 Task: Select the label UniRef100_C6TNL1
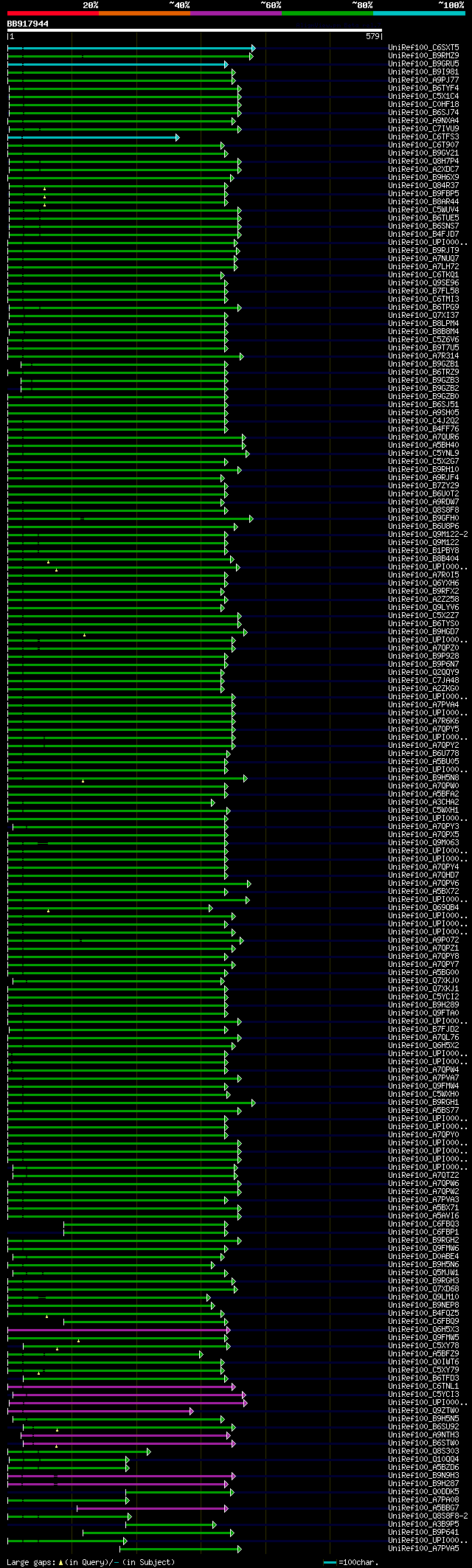click(x=423, y=1386)
